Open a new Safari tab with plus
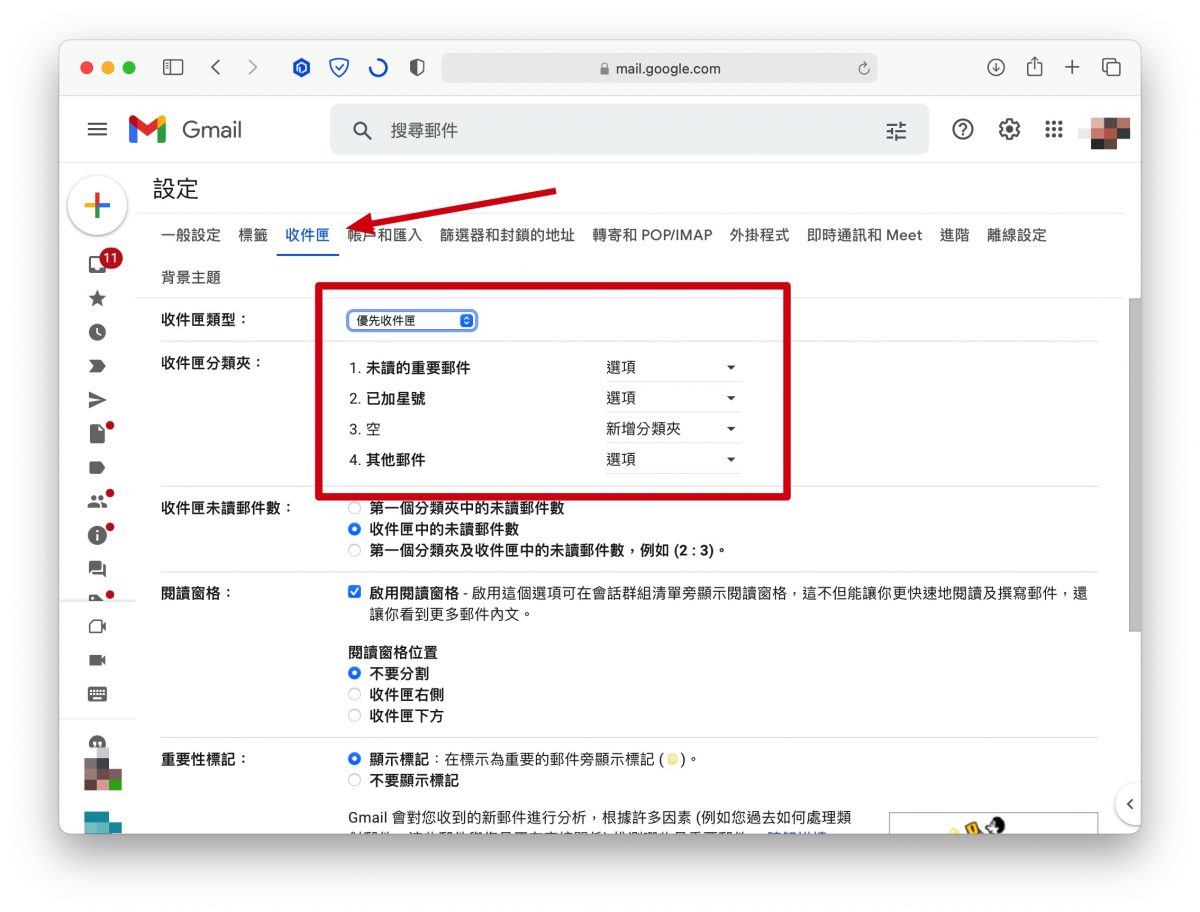Viewport: 1200px width, 912px height. (x=1072, y=67)
